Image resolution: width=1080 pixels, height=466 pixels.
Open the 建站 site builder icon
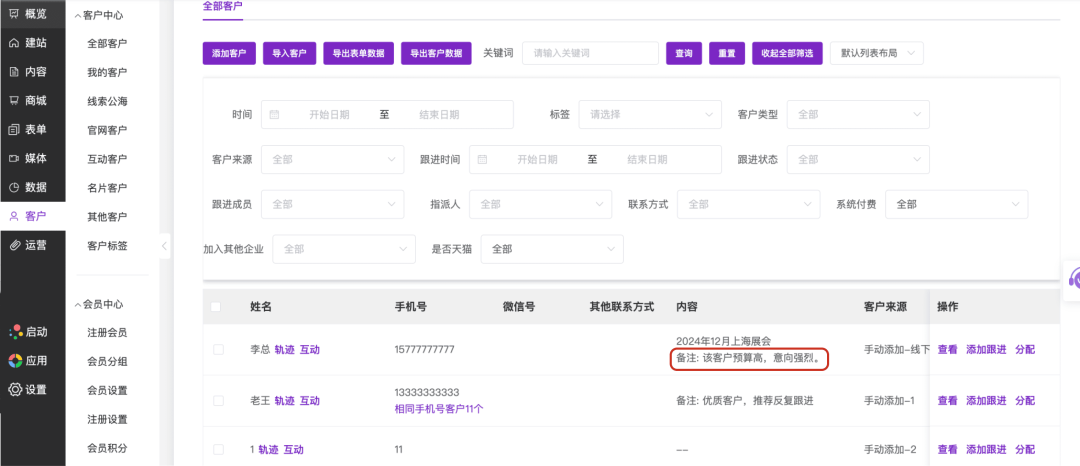click(14, 43)
